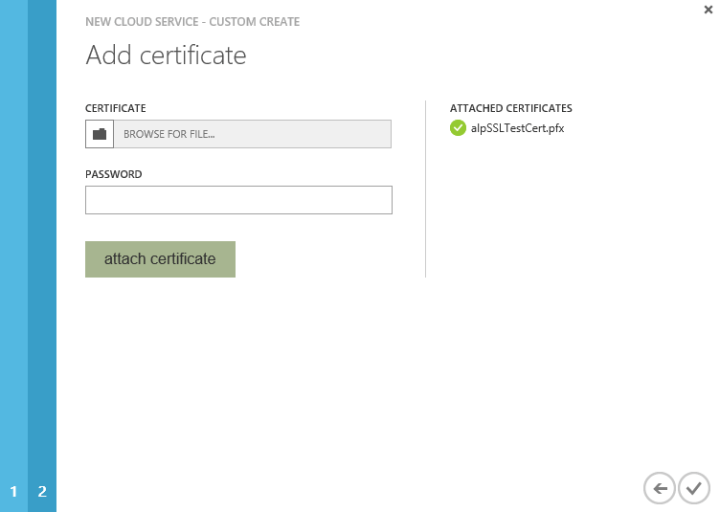Open the BROWSE FOR FILE... field
This screenshot has height=512, width=720.
click(x=252, y=134)
